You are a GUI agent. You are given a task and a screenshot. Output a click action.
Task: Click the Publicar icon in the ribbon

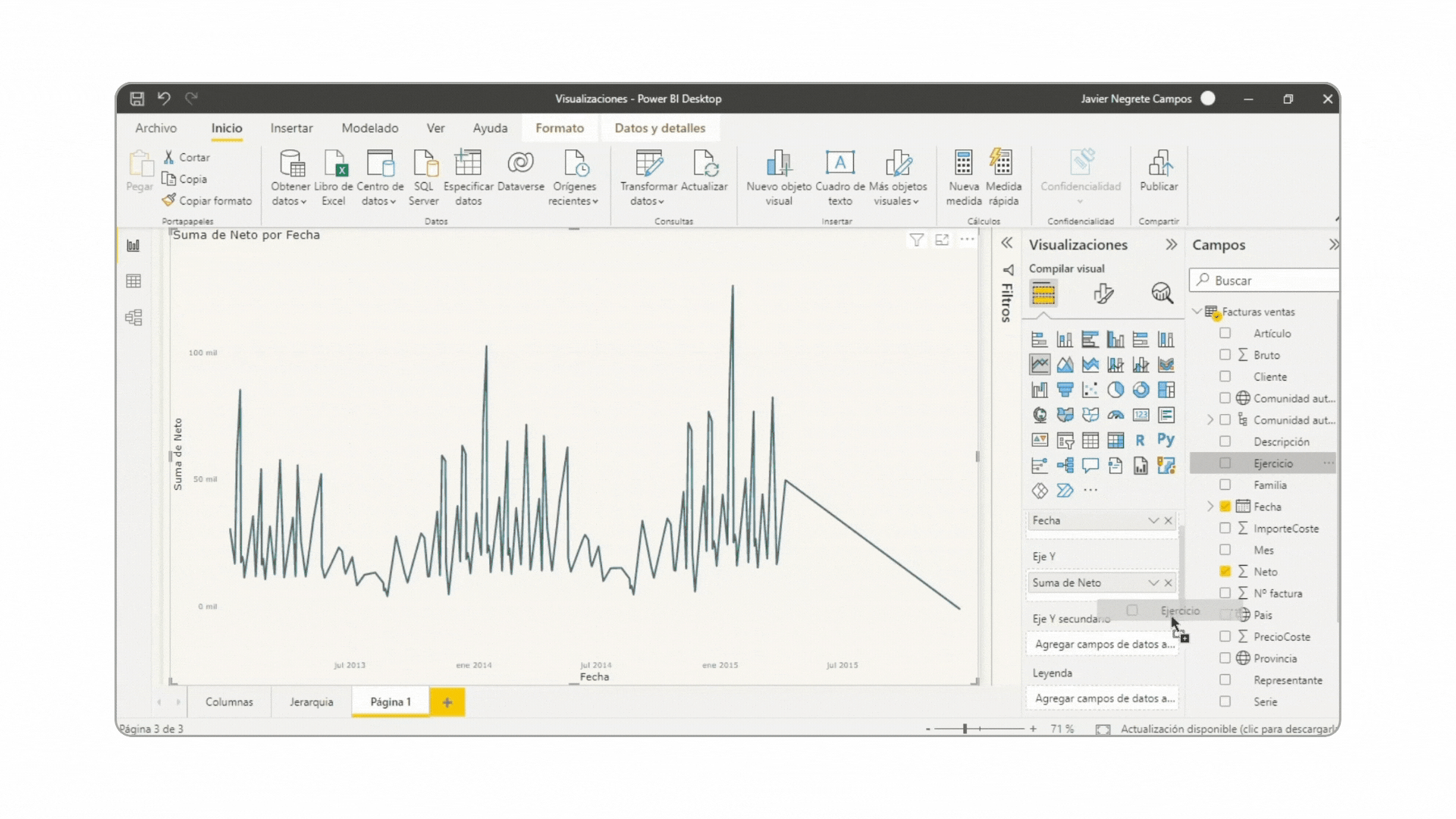[x=1159, y=164]
